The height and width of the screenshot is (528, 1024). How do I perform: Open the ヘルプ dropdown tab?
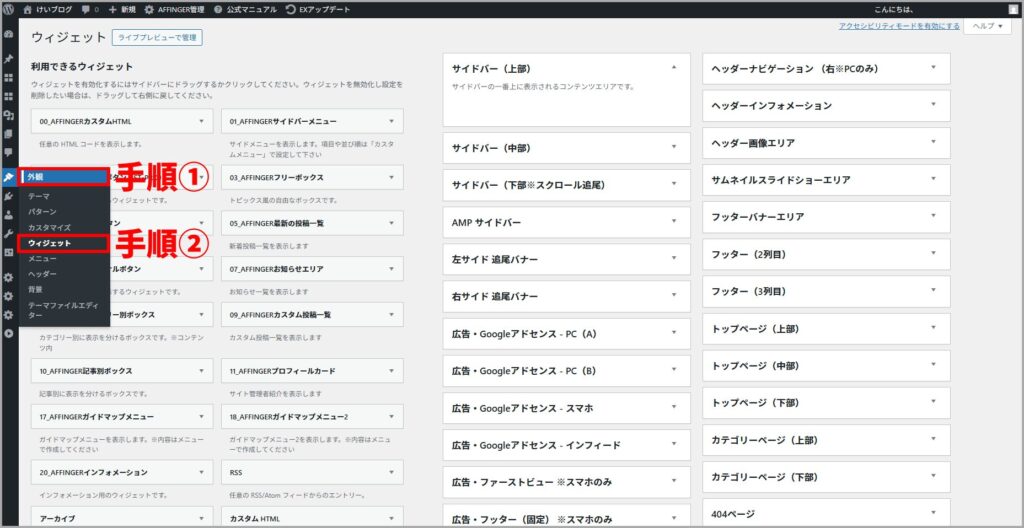tap(987, 26)
